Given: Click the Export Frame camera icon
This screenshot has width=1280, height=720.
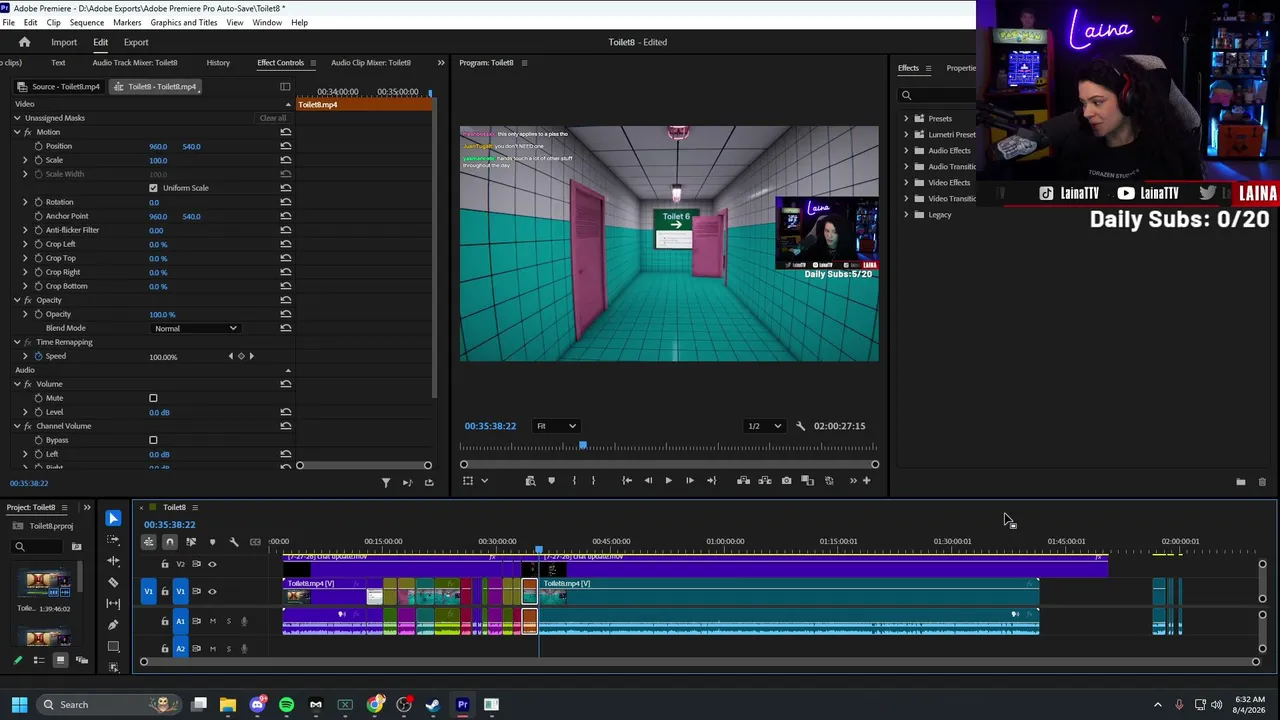Looking at the screenshot, I should (x=786, y=481).
